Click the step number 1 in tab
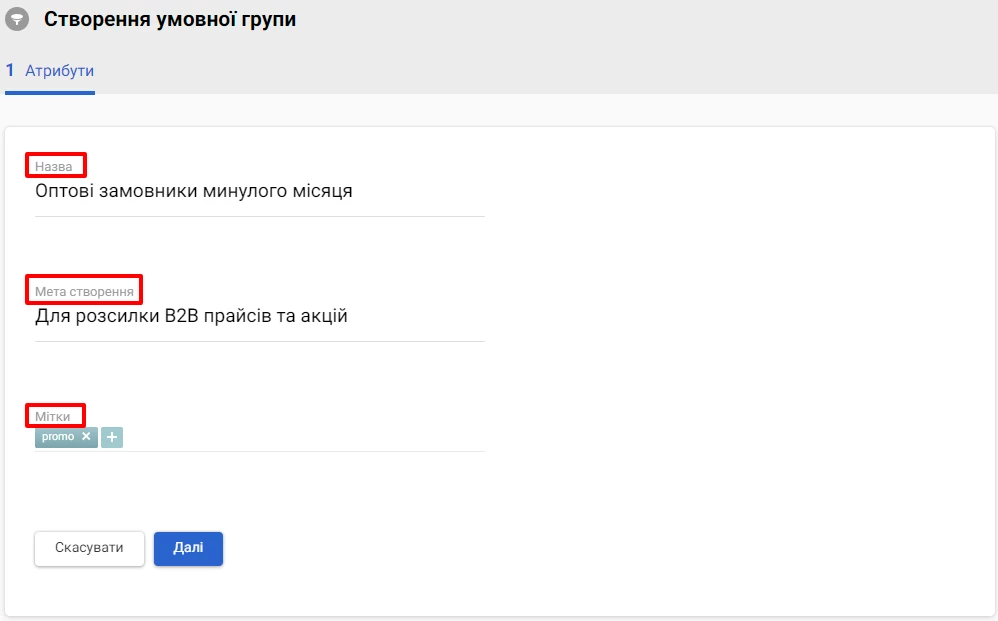 pyautogui.click(x=10, y=70)
